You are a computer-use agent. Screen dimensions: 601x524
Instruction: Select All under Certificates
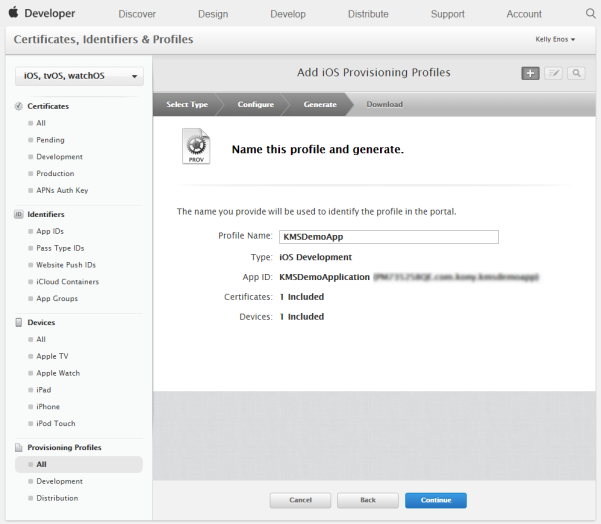pos(41,123)
